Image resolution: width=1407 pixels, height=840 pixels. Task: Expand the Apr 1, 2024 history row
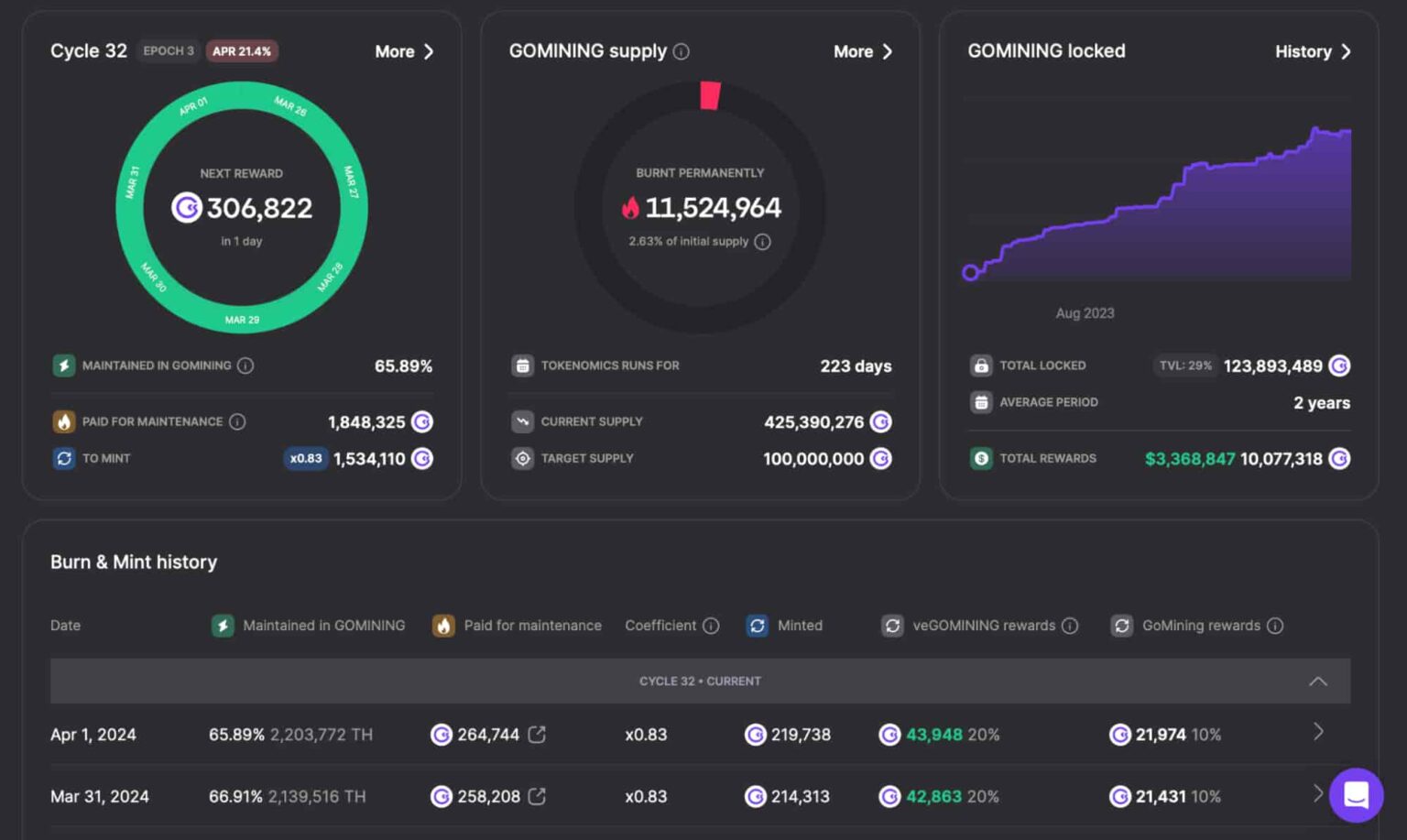click(1318, 732)
